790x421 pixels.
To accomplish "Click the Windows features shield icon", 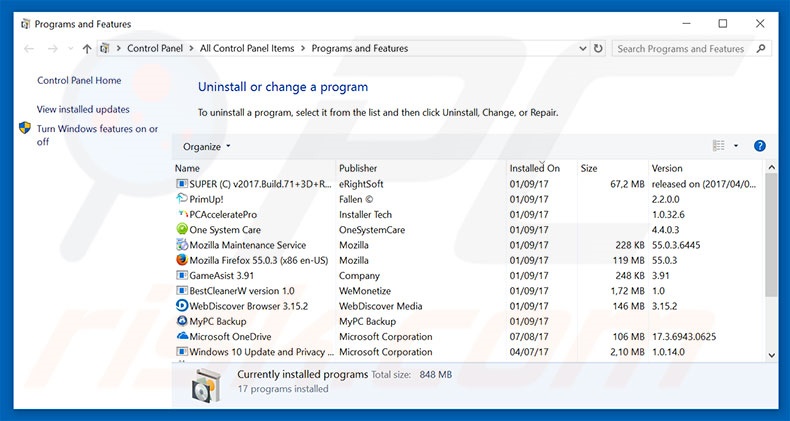I will pos(25,128).
